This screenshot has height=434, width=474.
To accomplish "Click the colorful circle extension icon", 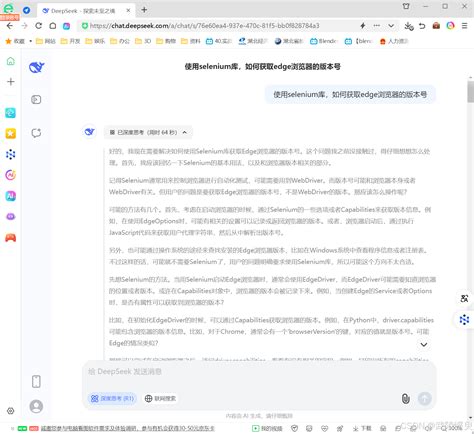I will click(451, 26).
